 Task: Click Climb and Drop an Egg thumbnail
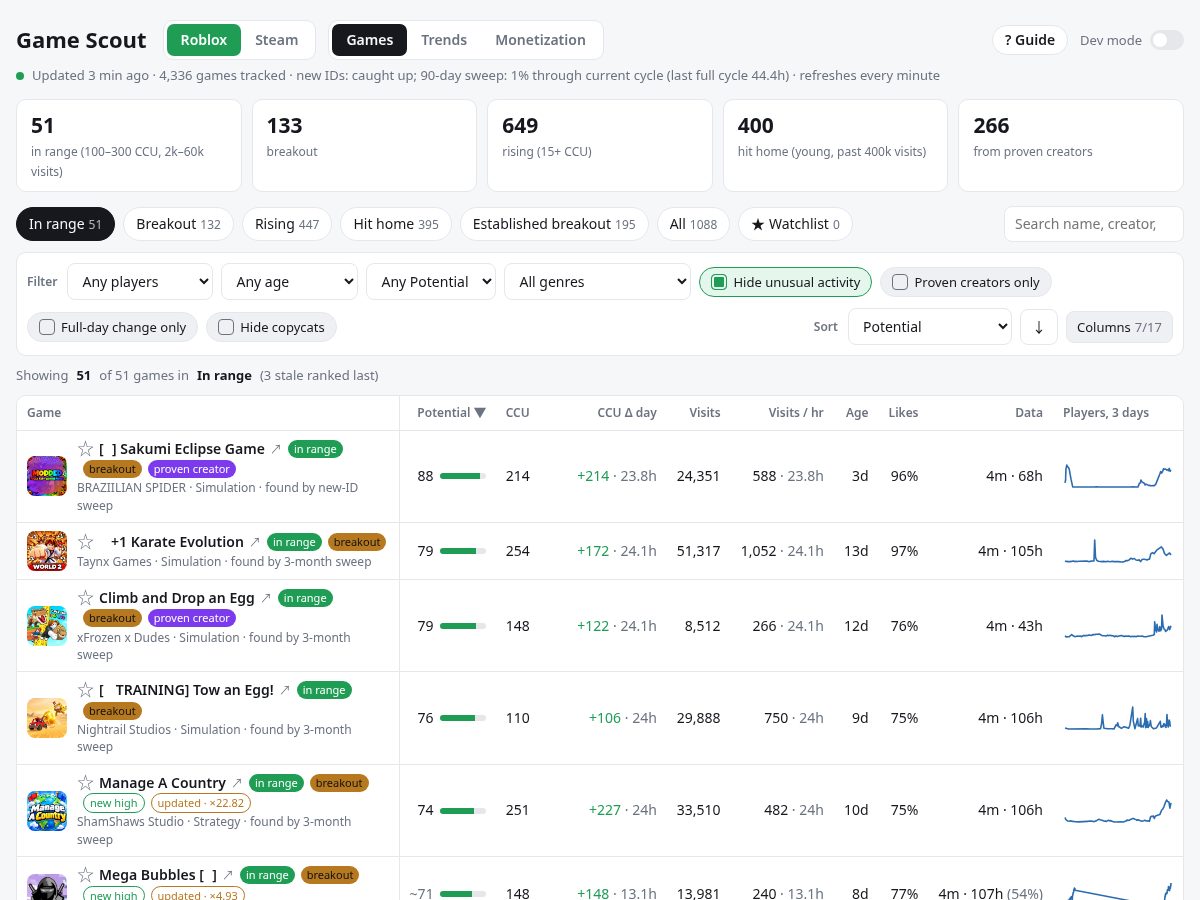47,626
